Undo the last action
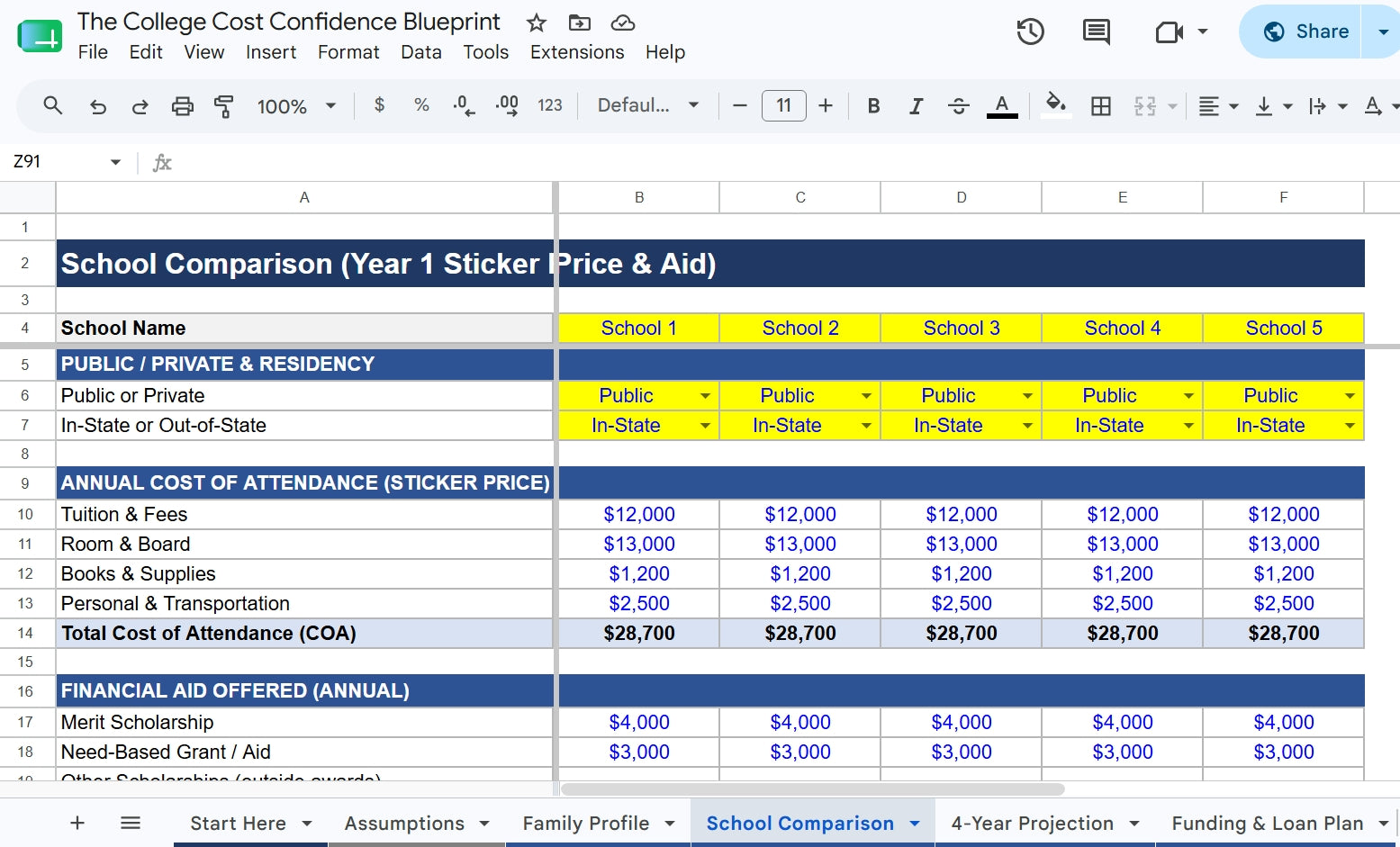 [97, 106]
